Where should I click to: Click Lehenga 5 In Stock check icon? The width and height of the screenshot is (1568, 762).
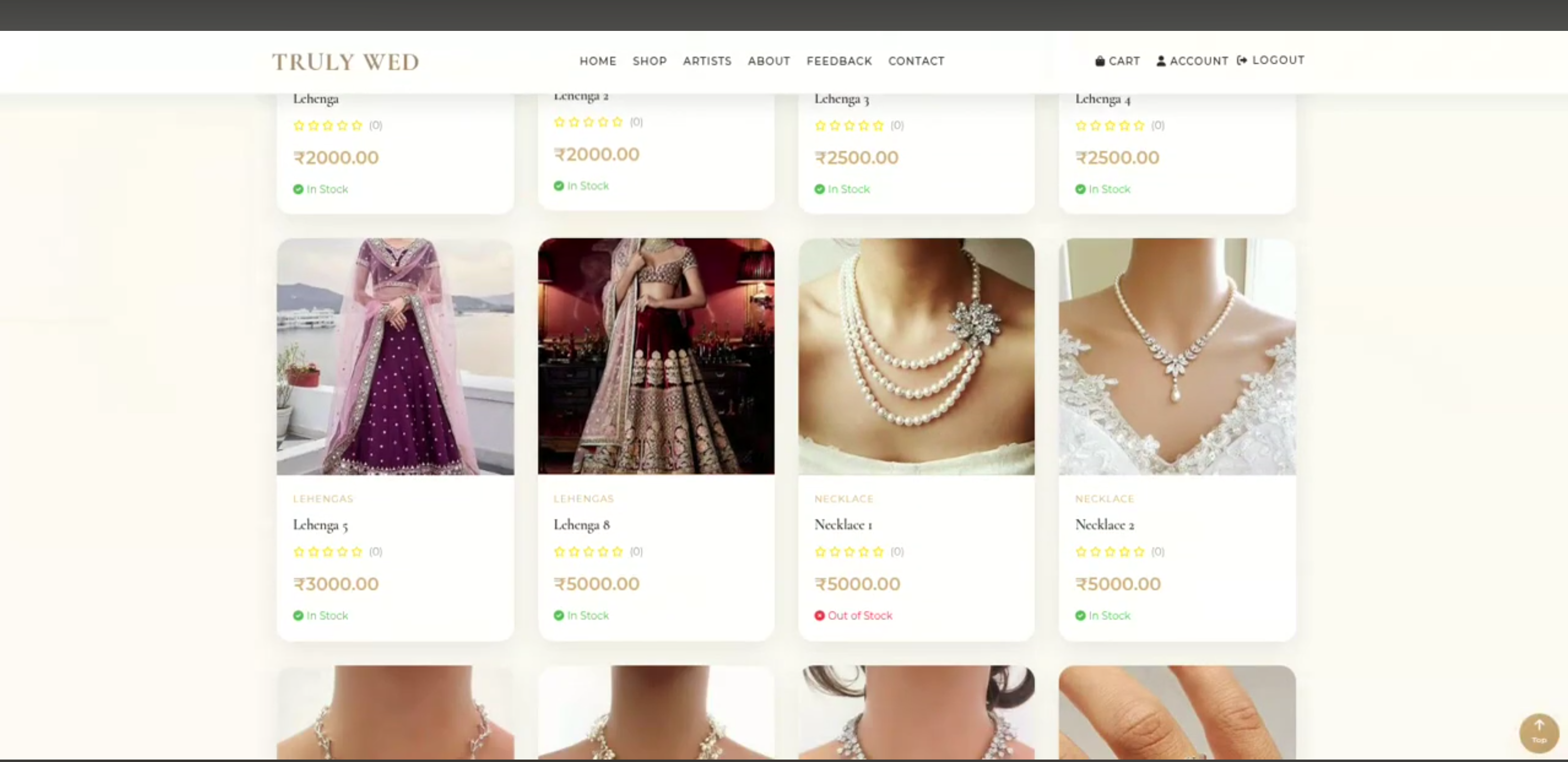298,615
